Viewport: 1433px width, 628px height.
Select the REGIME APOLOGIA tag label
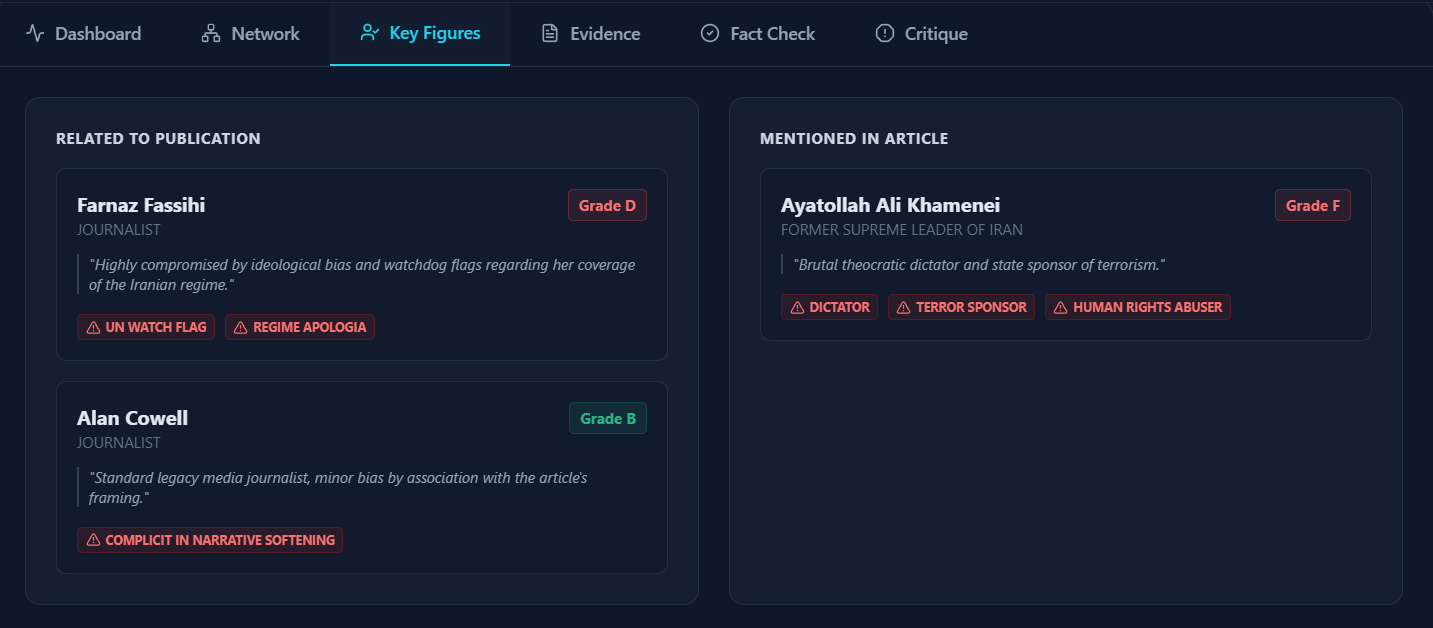(x=310, y=327)
